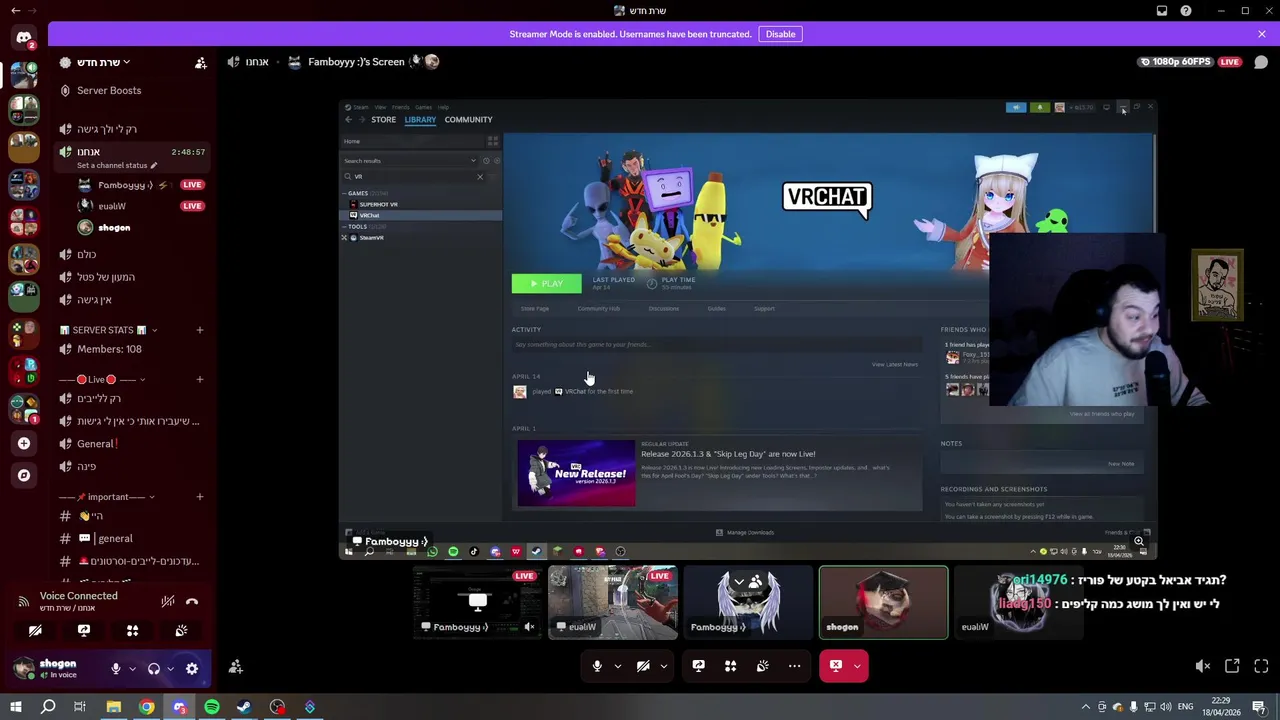
Task: Open output device options in user panel
Action: click(170, 668)
